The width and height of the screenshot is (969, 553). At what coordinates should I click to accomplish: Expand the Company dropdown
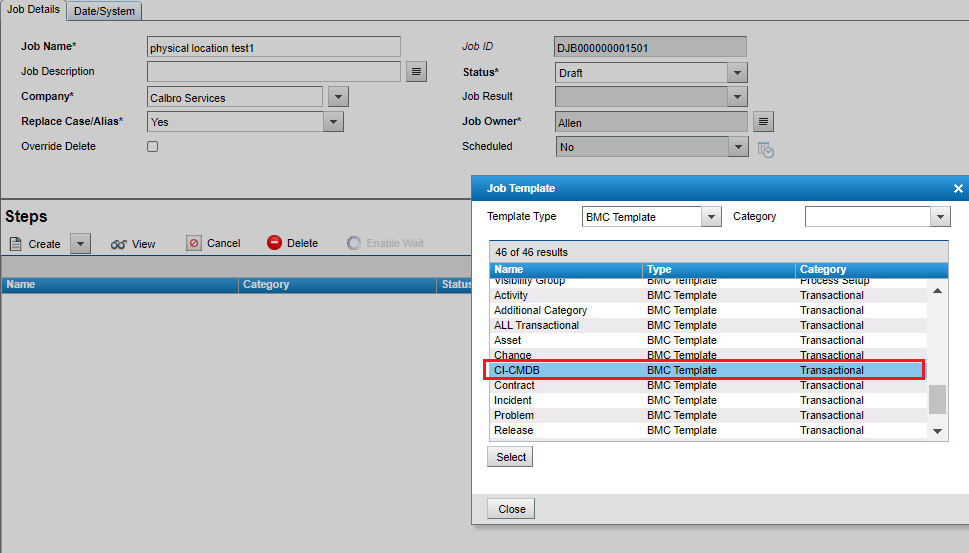338,97
